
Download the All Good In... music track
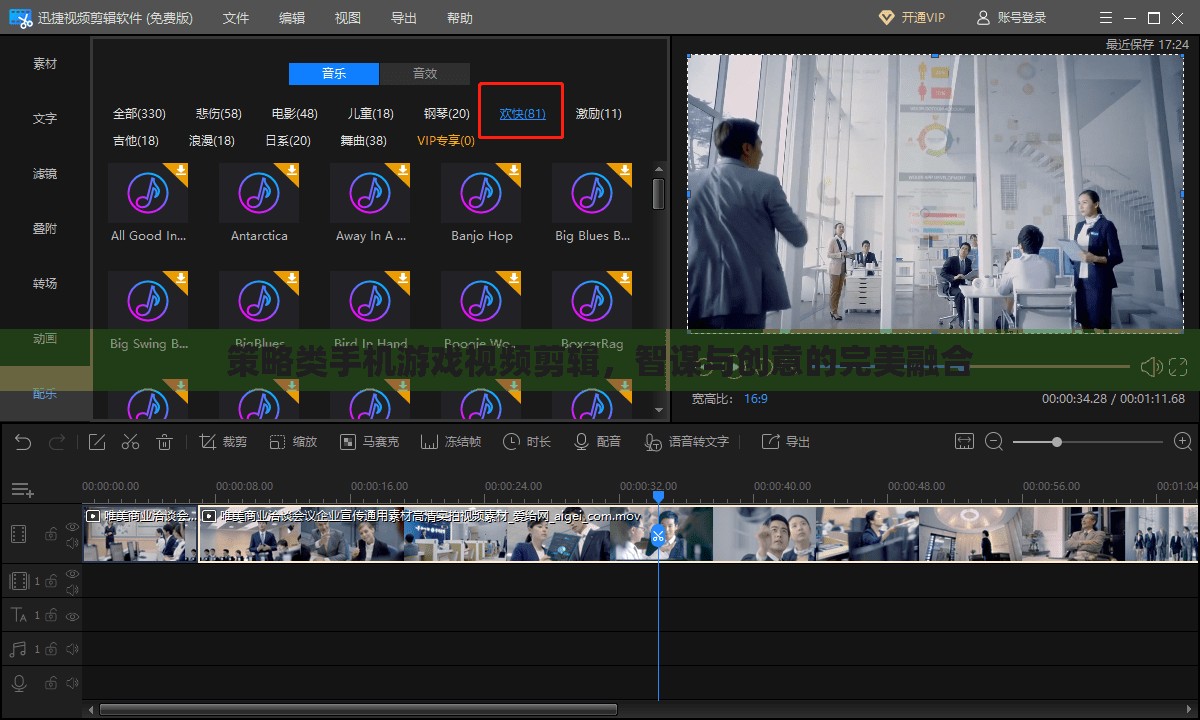coord(181,170)
